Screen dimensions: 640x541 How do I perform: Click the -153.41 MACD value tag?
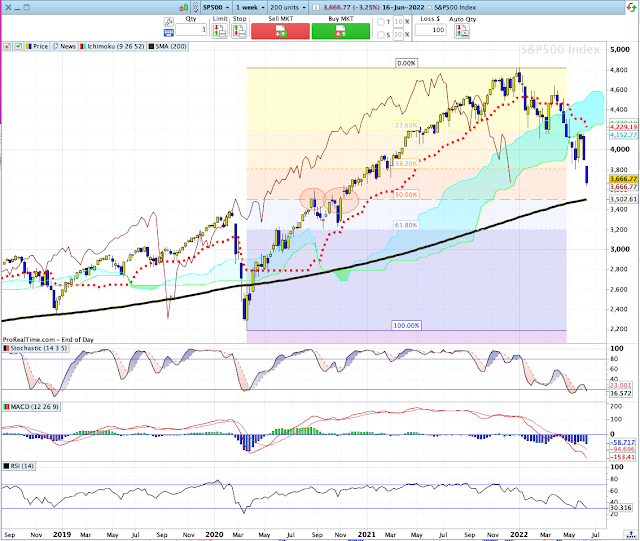click(x=622, y=457)
